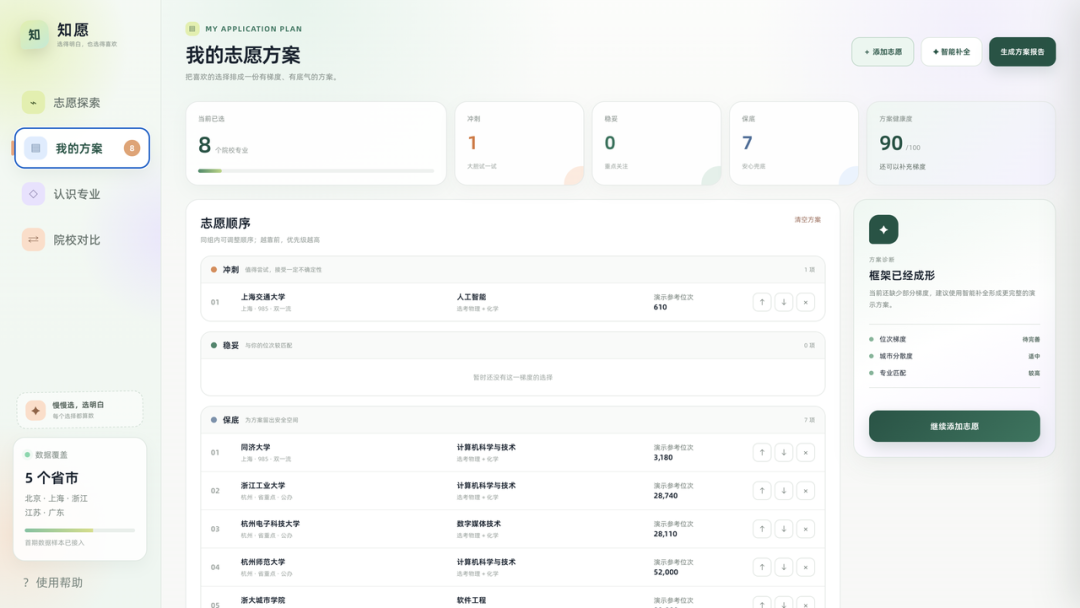Image resolution: width=1080 pixels, height=608 pixels.
Task: Delete 杭州师范大学 with its X icon
Action: coord(806,567)
